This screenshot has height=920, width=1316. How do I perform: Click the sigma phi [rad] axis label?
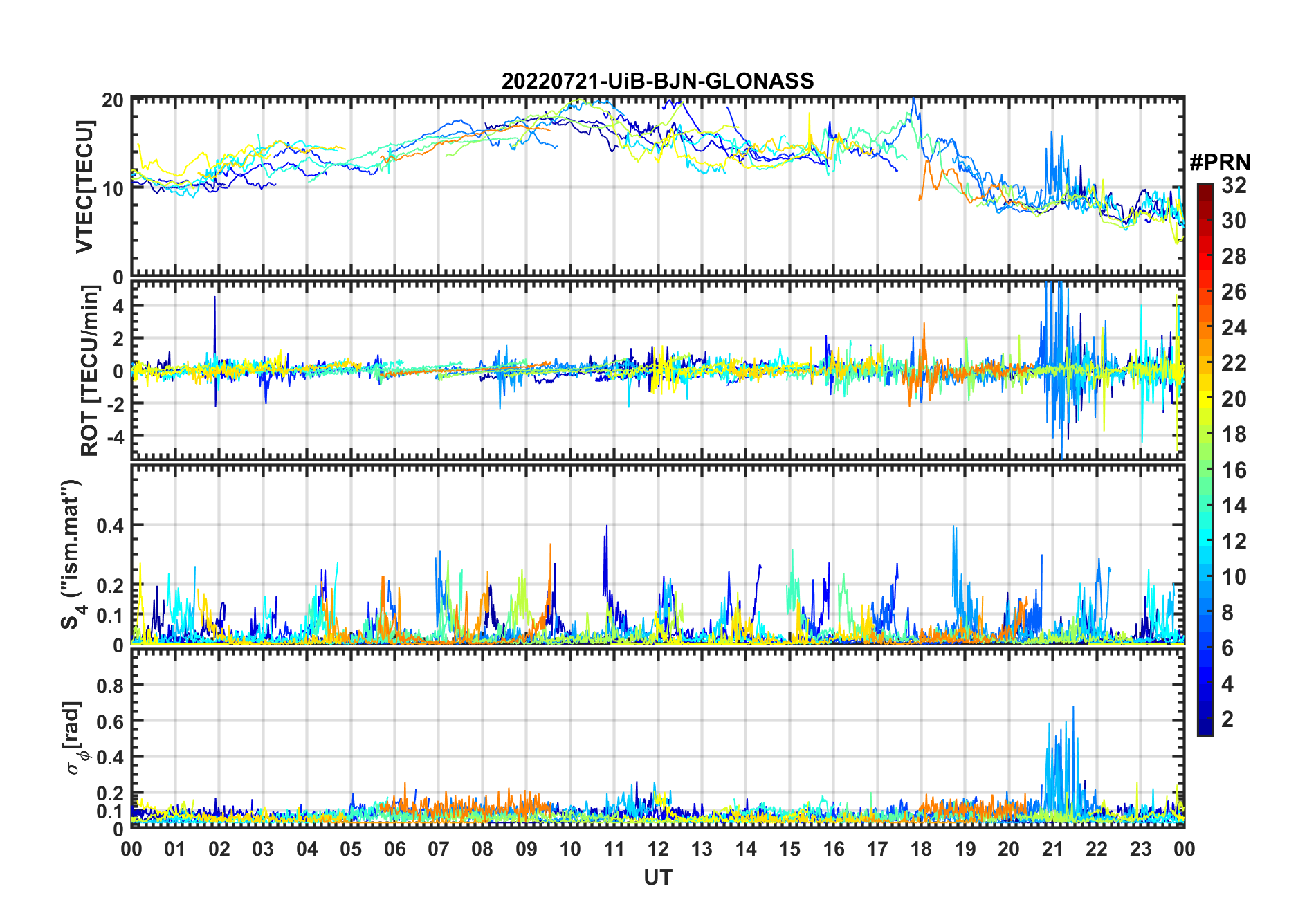[x=74, y=738]
